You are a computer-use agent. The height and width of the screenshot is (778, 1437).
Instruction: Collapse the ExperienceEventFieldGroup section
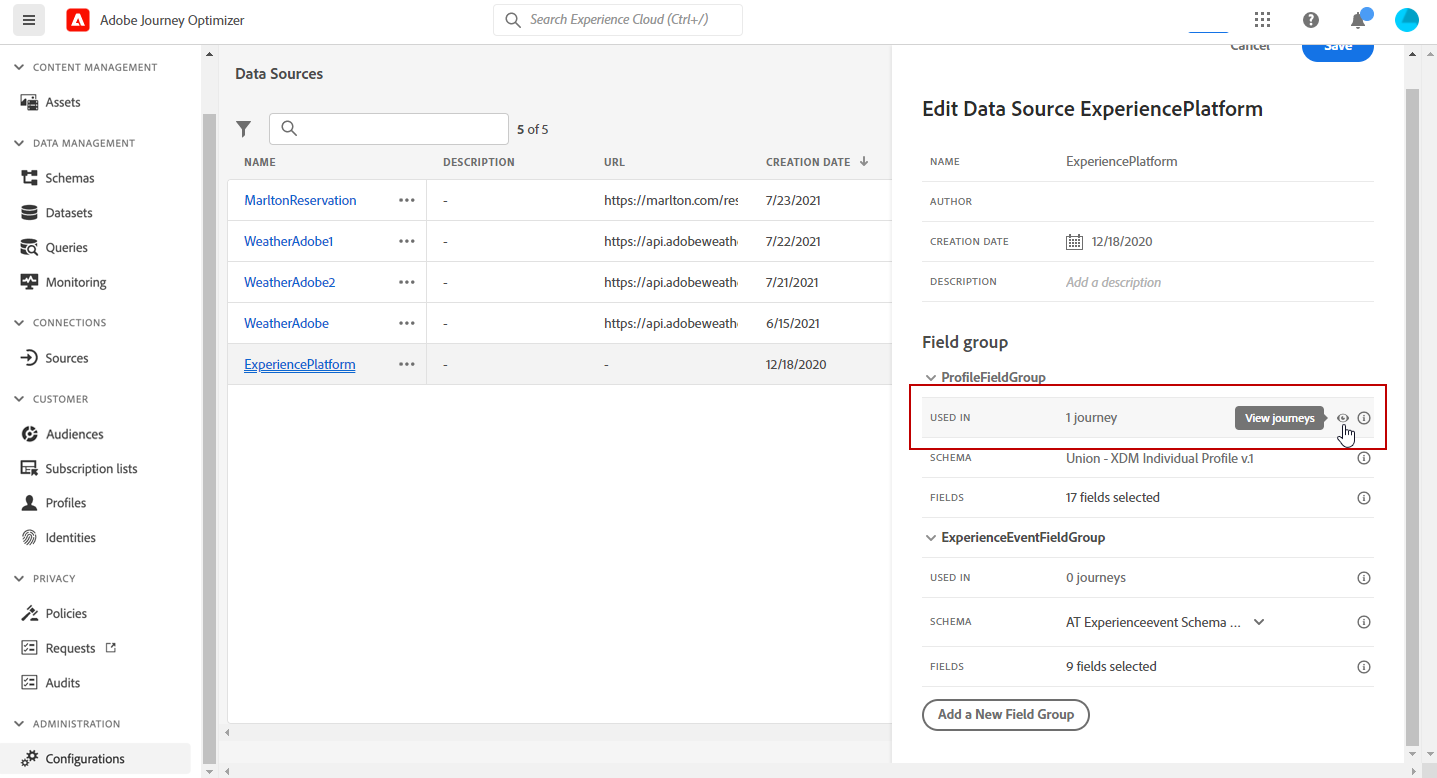point(931,538)
